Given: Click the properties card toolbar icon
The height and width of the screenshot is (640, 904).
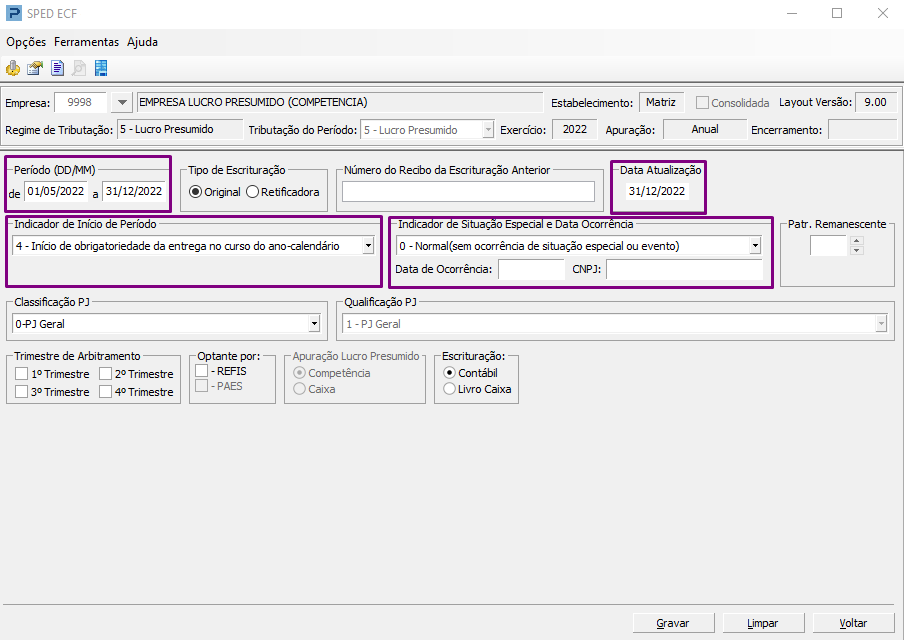Looking at the screenshot, I should (35, 69).
